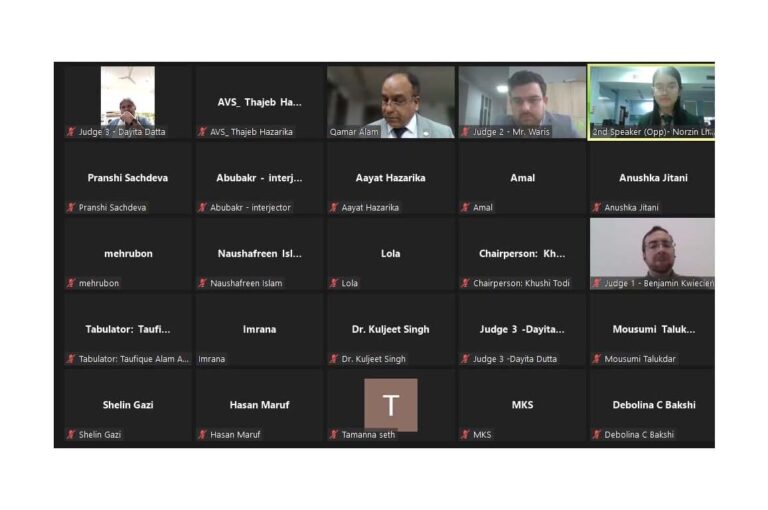Click muted mic icon beside Hasan Maruf caption

tap(202, 434)
